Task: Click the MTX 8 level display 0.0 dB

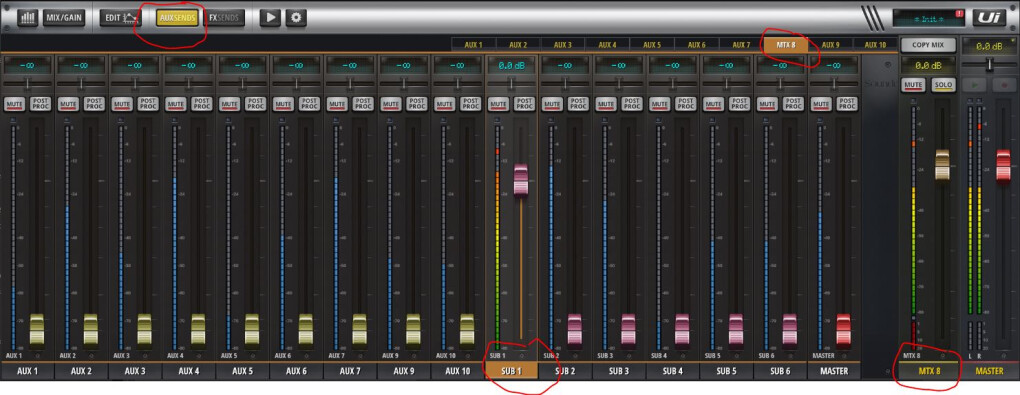Action: click(928, 66)
